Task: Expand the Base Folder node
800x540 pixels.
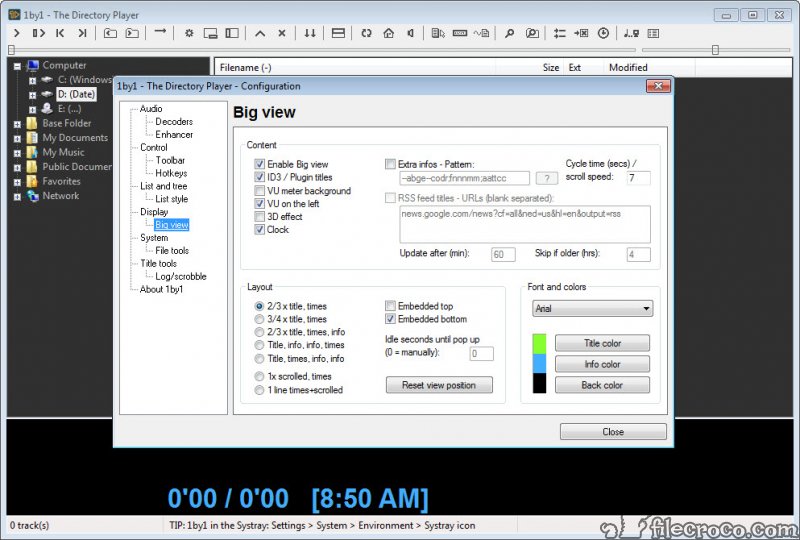Action: (17, 124)
